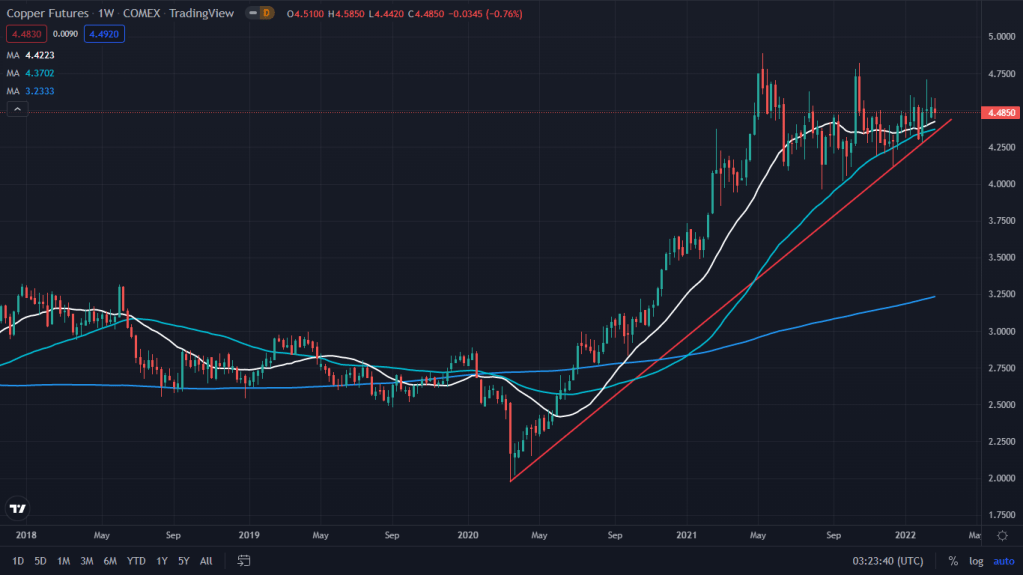Screen dimensions: 1023x575
Task: Select the 1D time range
Action: [x=18, y=561]
